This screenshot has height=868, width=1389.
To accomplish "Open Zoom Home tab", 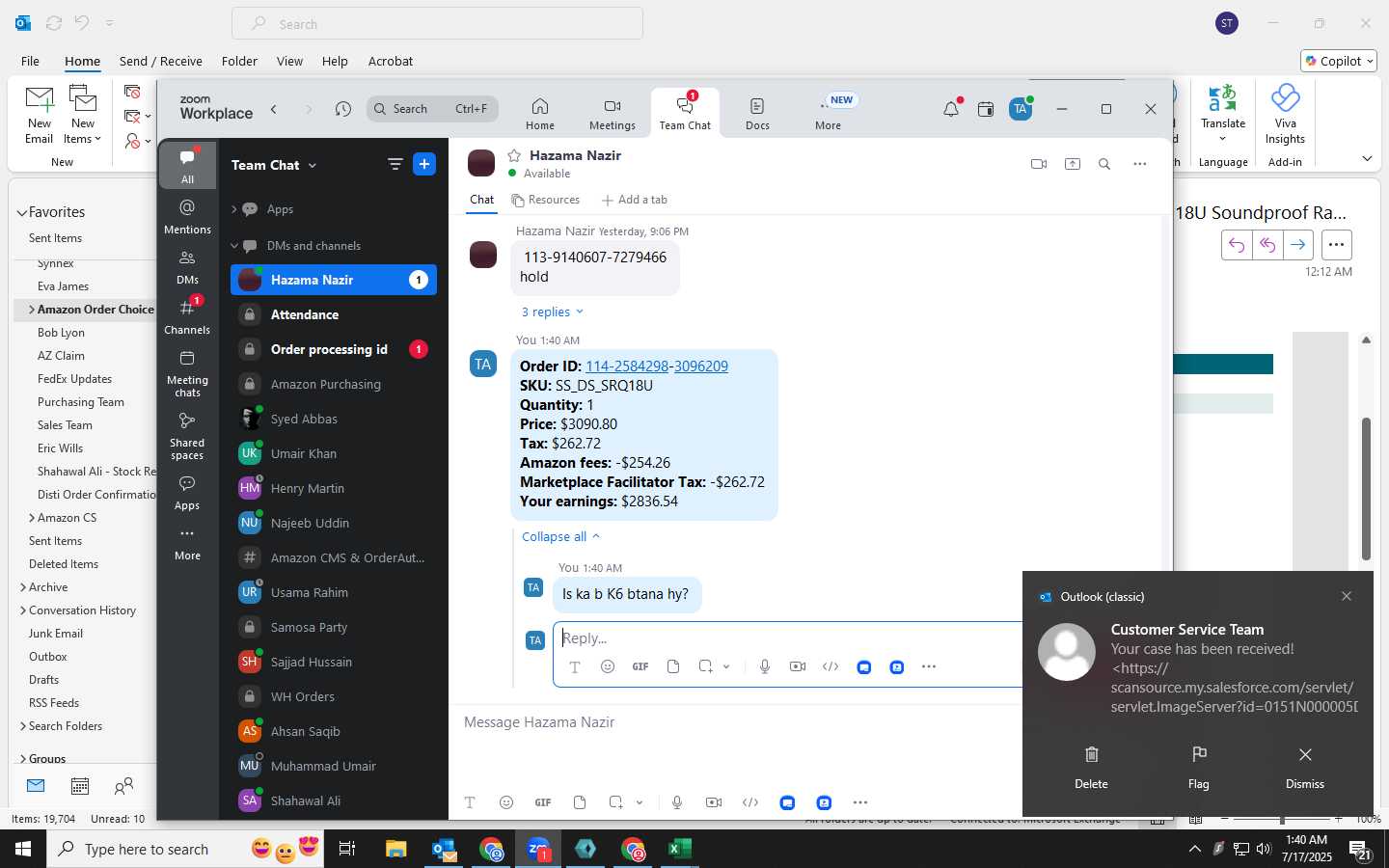I will [540, 114].
